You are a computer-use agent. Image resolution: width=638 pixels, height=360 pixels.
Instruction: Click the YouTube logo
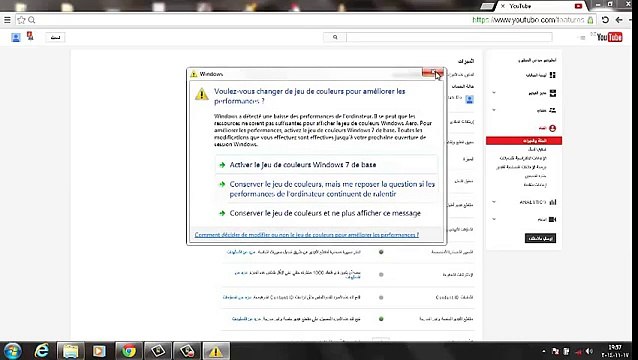tap(609, 37)
